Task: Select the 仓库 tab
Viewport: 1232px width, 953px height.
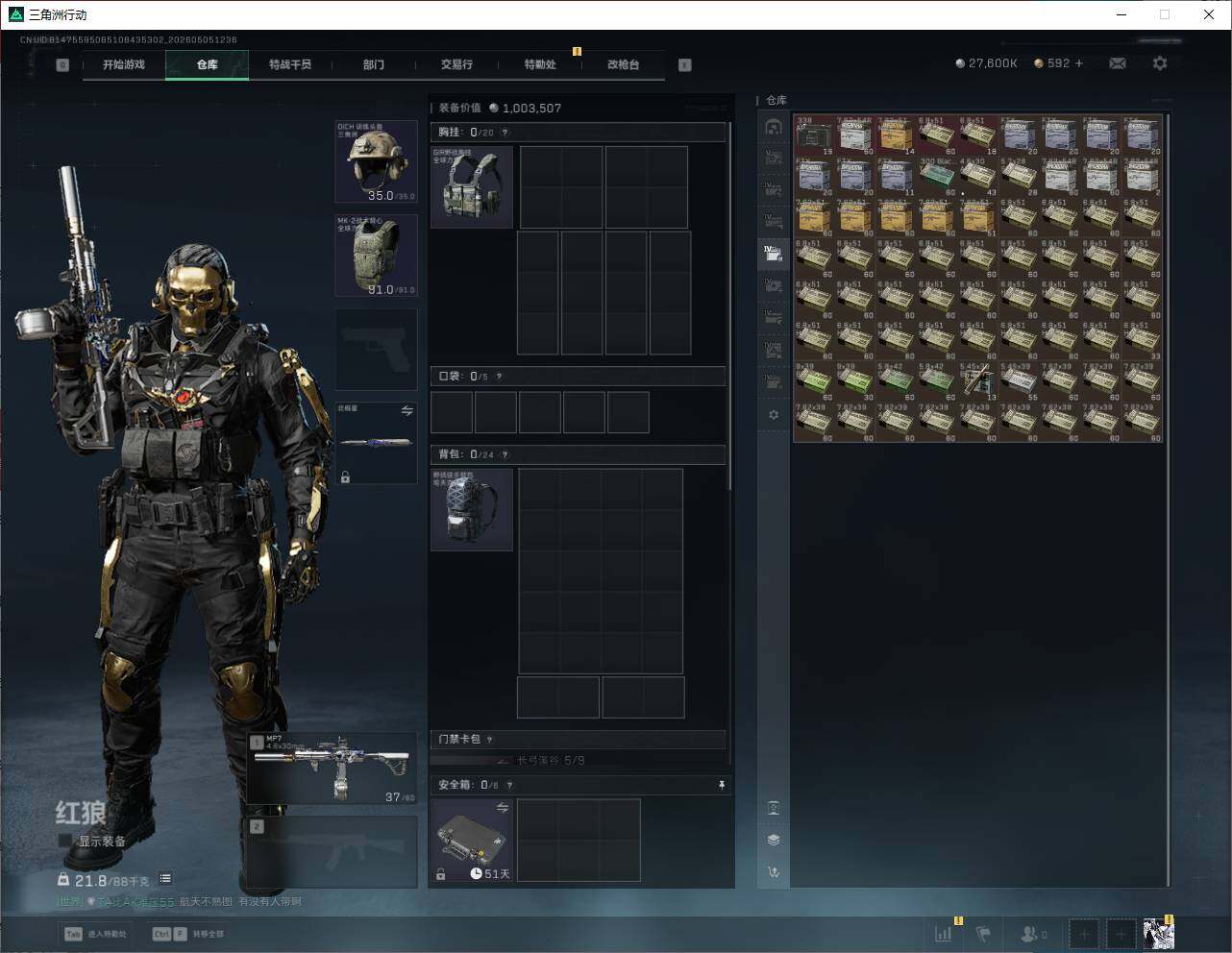Action: tap(208, 64)
